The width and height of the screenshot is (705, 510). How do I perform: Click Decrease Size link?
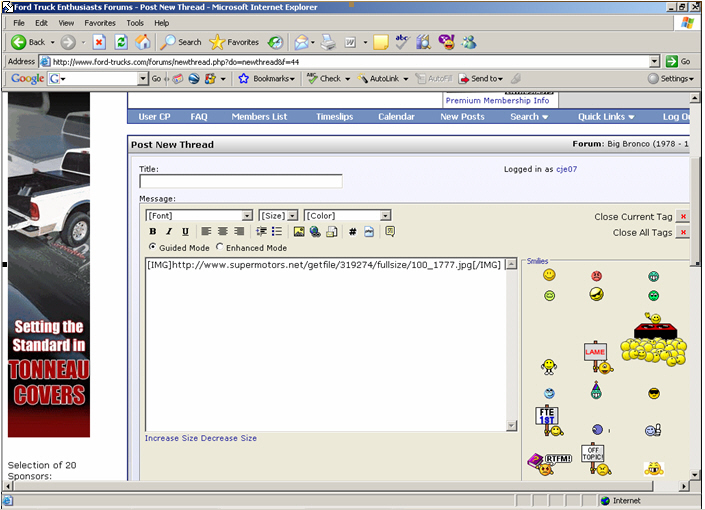click(229, 438)
